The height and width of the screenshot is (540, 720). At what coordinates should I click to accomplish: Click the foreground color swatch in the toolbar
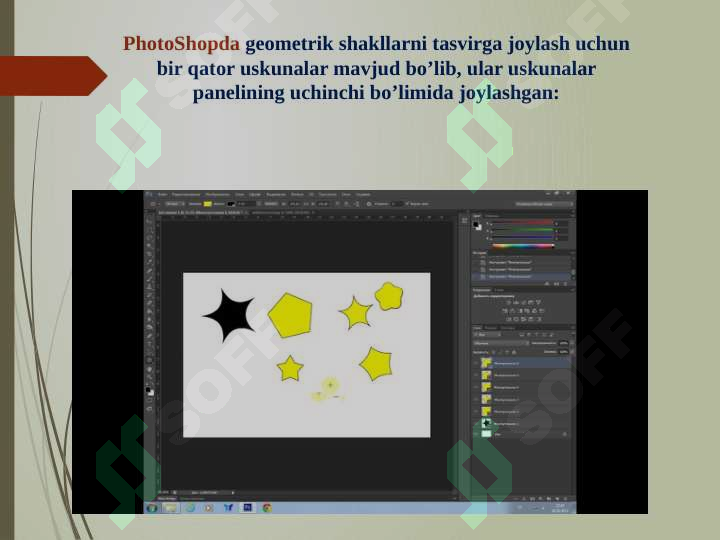pos(148,390)
